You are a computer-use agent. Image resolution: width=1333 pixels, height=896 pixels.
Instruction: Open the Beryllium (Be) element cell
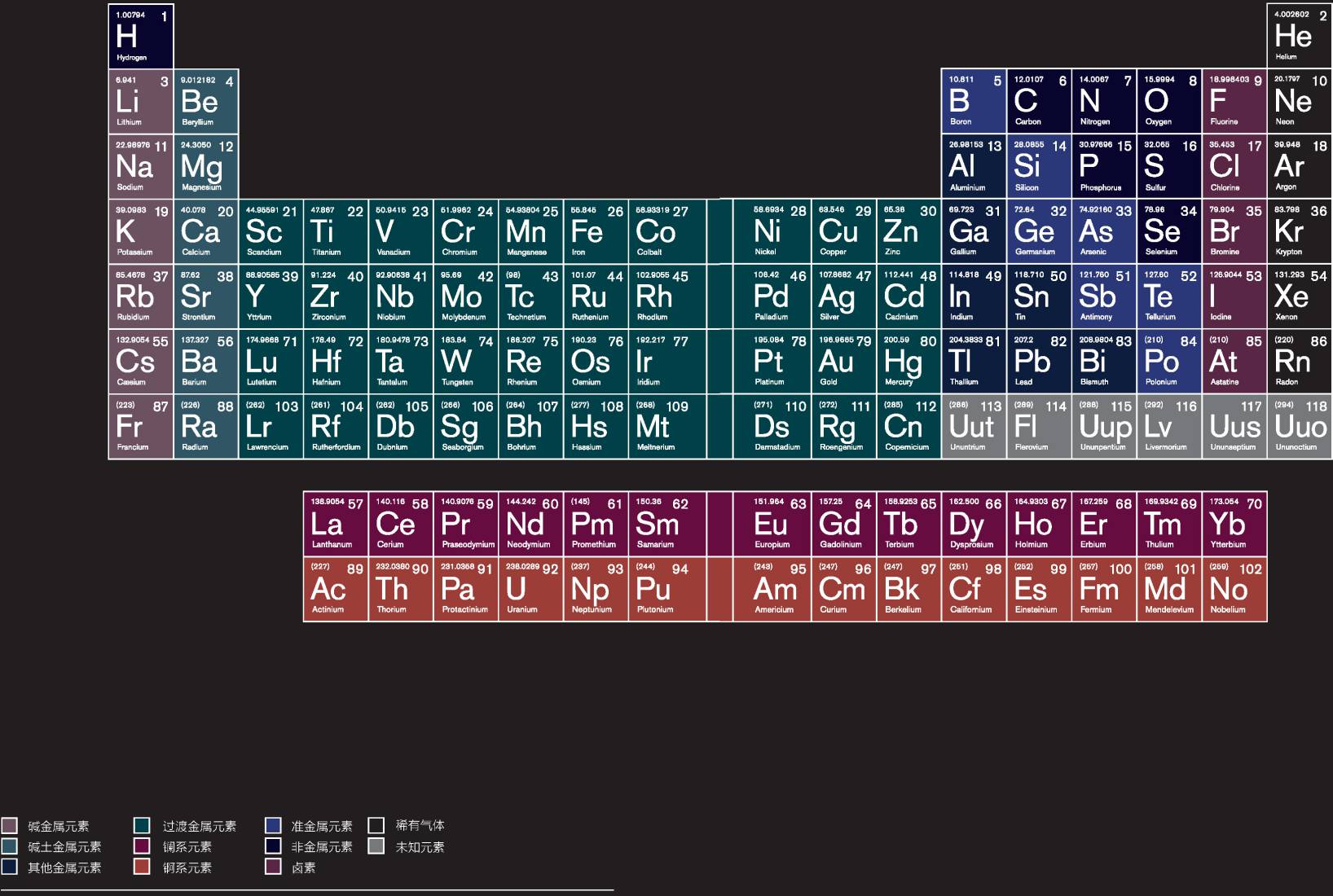point(206,101)
